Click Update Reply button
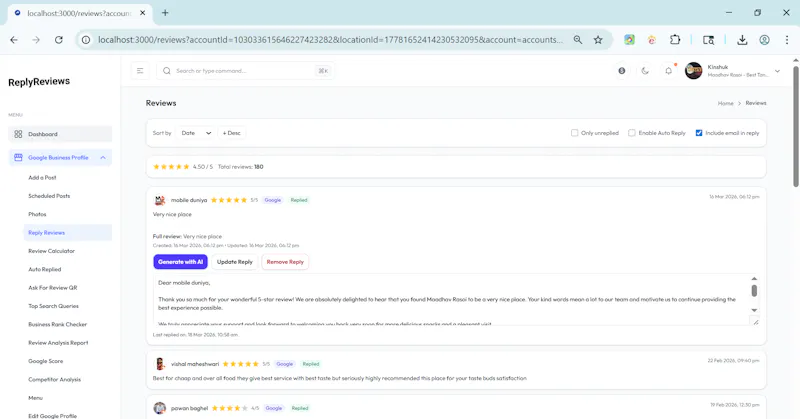 point(235,262)
